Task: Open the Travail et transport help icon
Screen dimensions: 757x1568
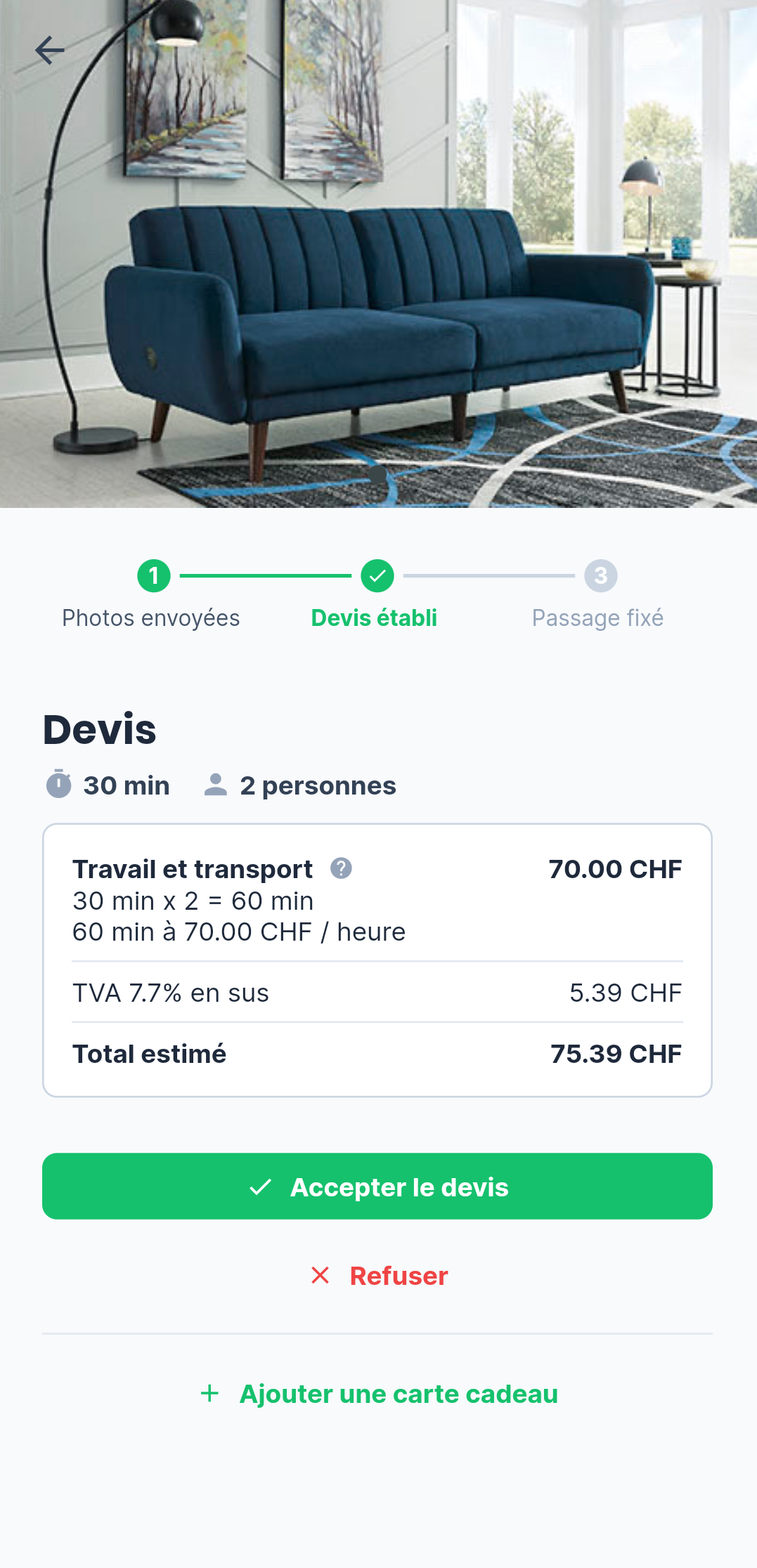Action: click(x=341, y=868)
